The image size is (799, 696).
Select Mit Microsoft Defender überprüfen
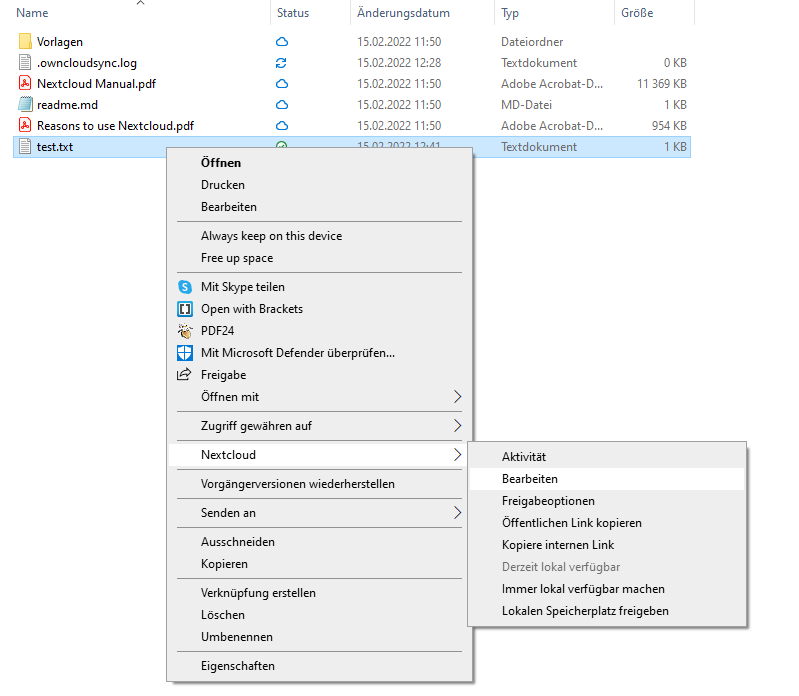point(319,353)
